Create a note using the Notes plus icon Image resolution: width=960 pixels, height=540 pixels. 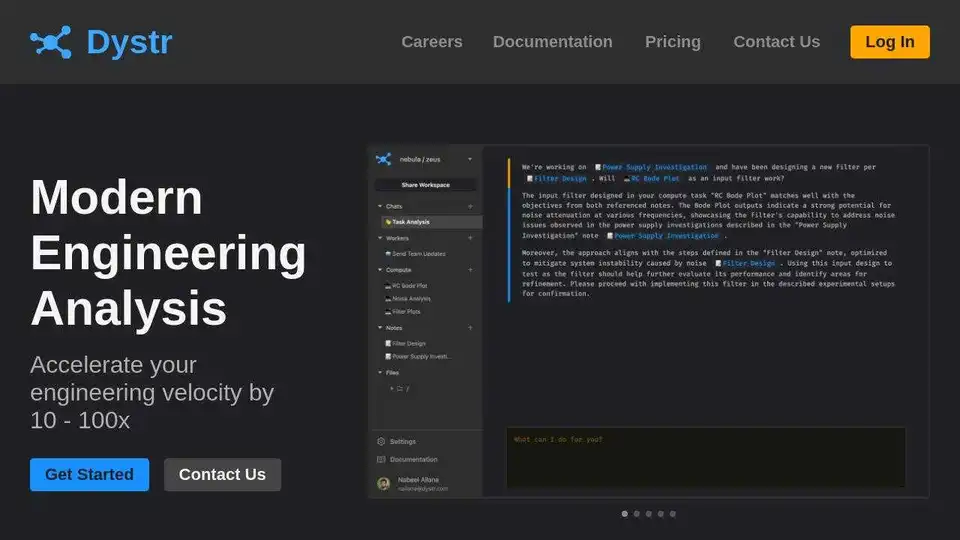[x=470, y=328]
